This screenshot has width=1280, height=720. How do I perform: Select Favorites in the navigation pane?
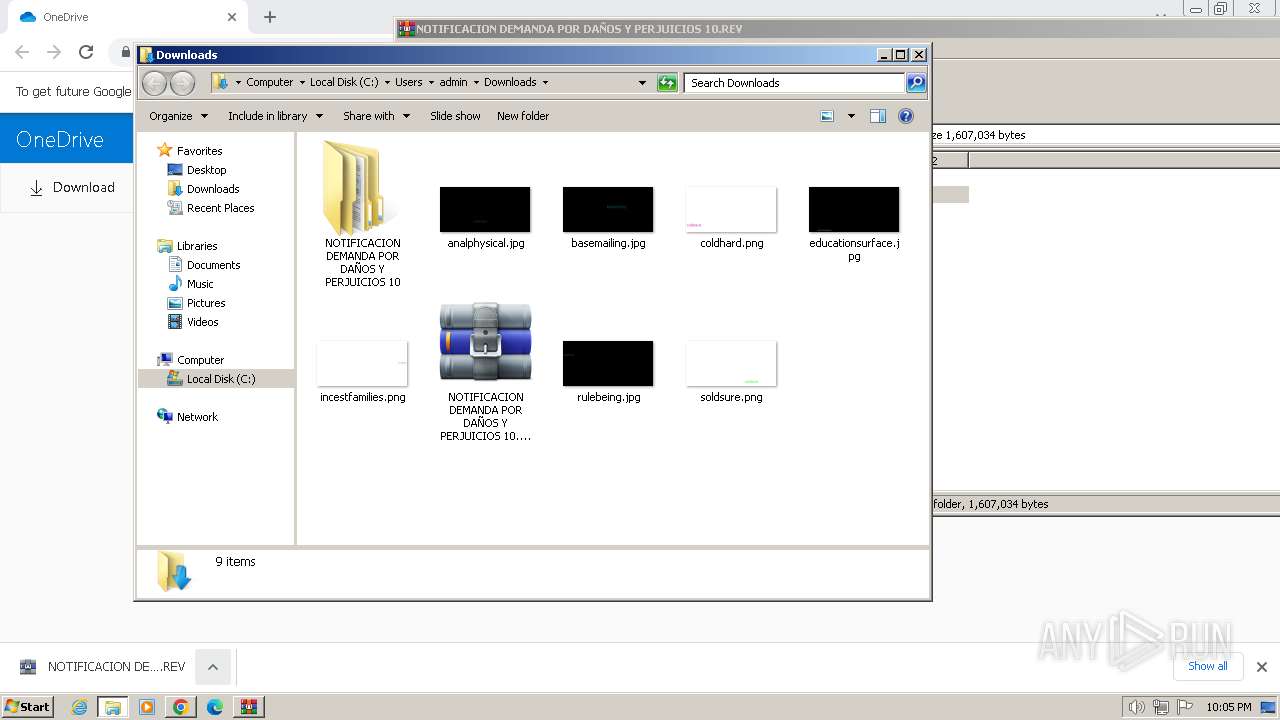click(x=199, y=151)
